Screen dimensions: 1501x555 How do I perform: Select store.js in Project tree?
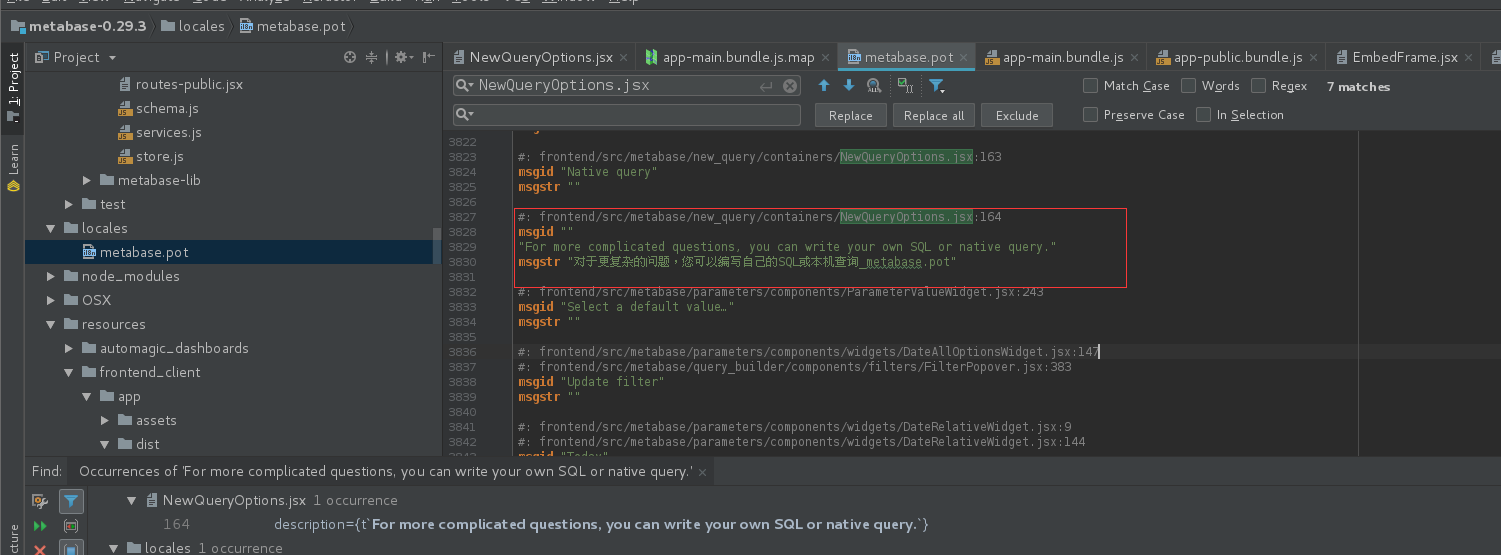pyautogui.click(x=150, y=156)
